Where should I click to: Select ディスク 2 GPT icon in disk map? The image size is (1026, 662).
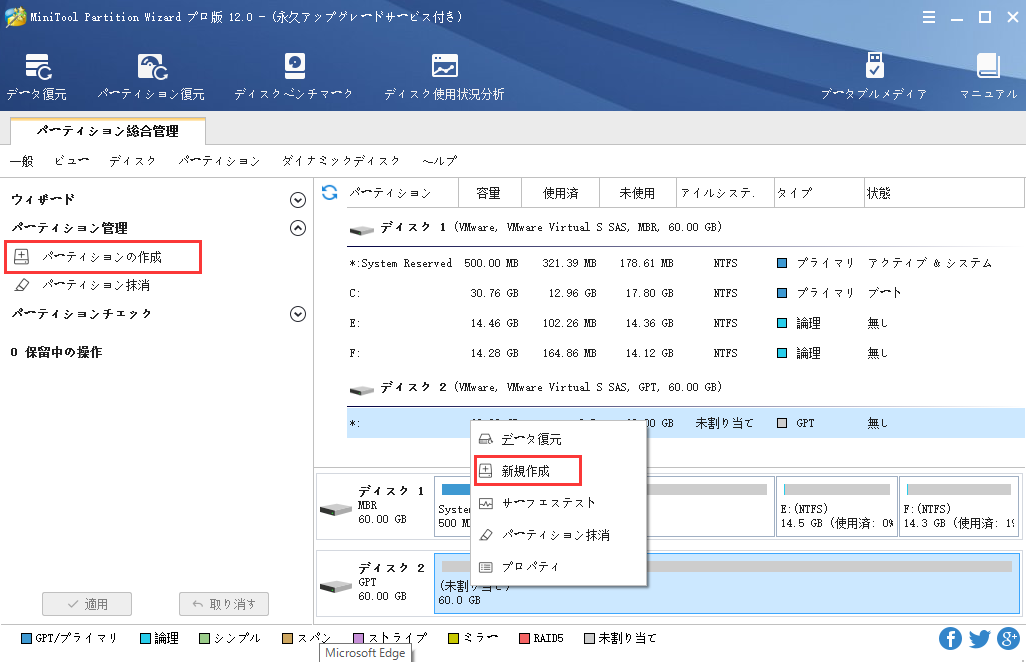click(x=336, y=587)
